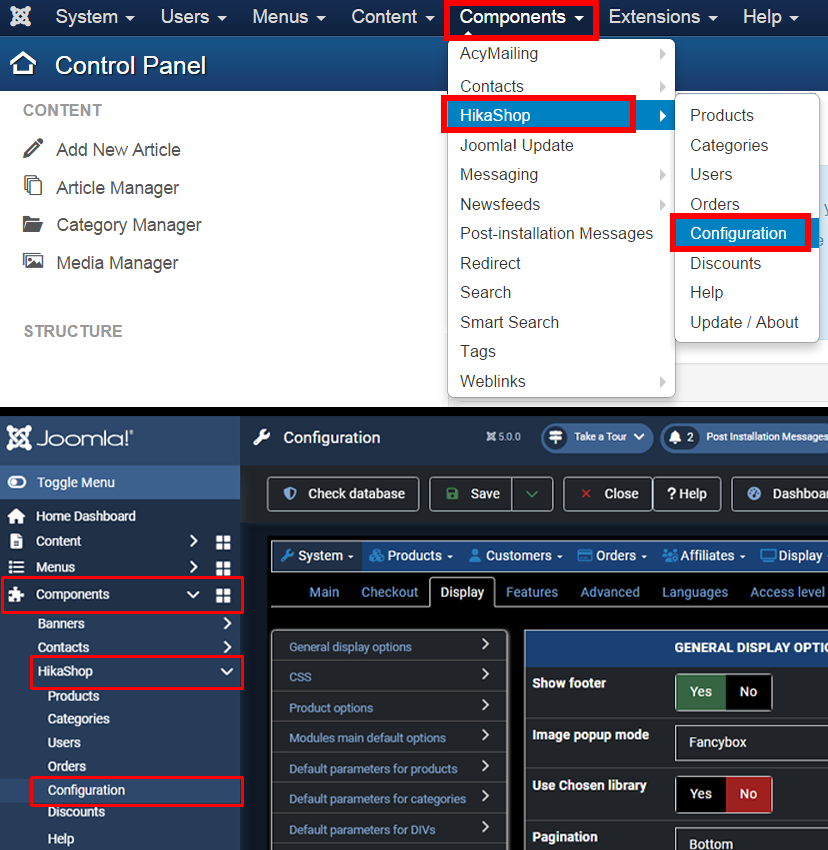Image resolution: width=828 pixels, height=850 pixels.
Task: Switch to the Main tab
Action: [324, 592]
